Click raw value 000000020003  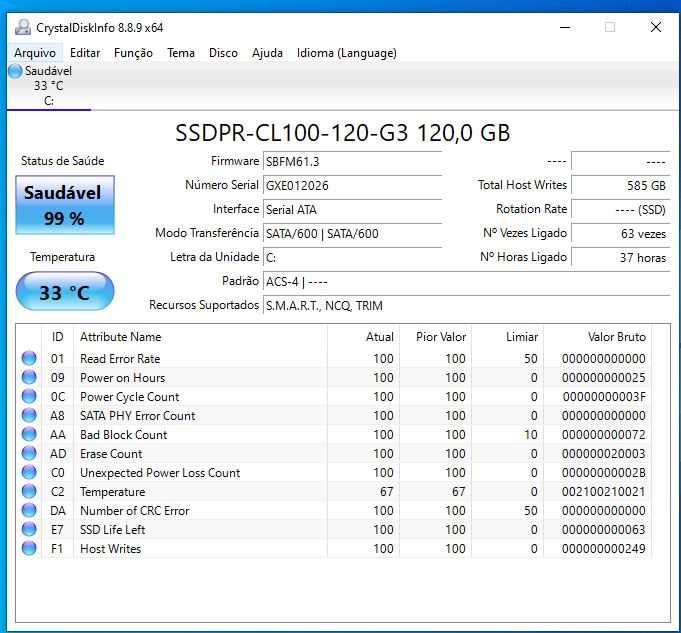(603, 454)
